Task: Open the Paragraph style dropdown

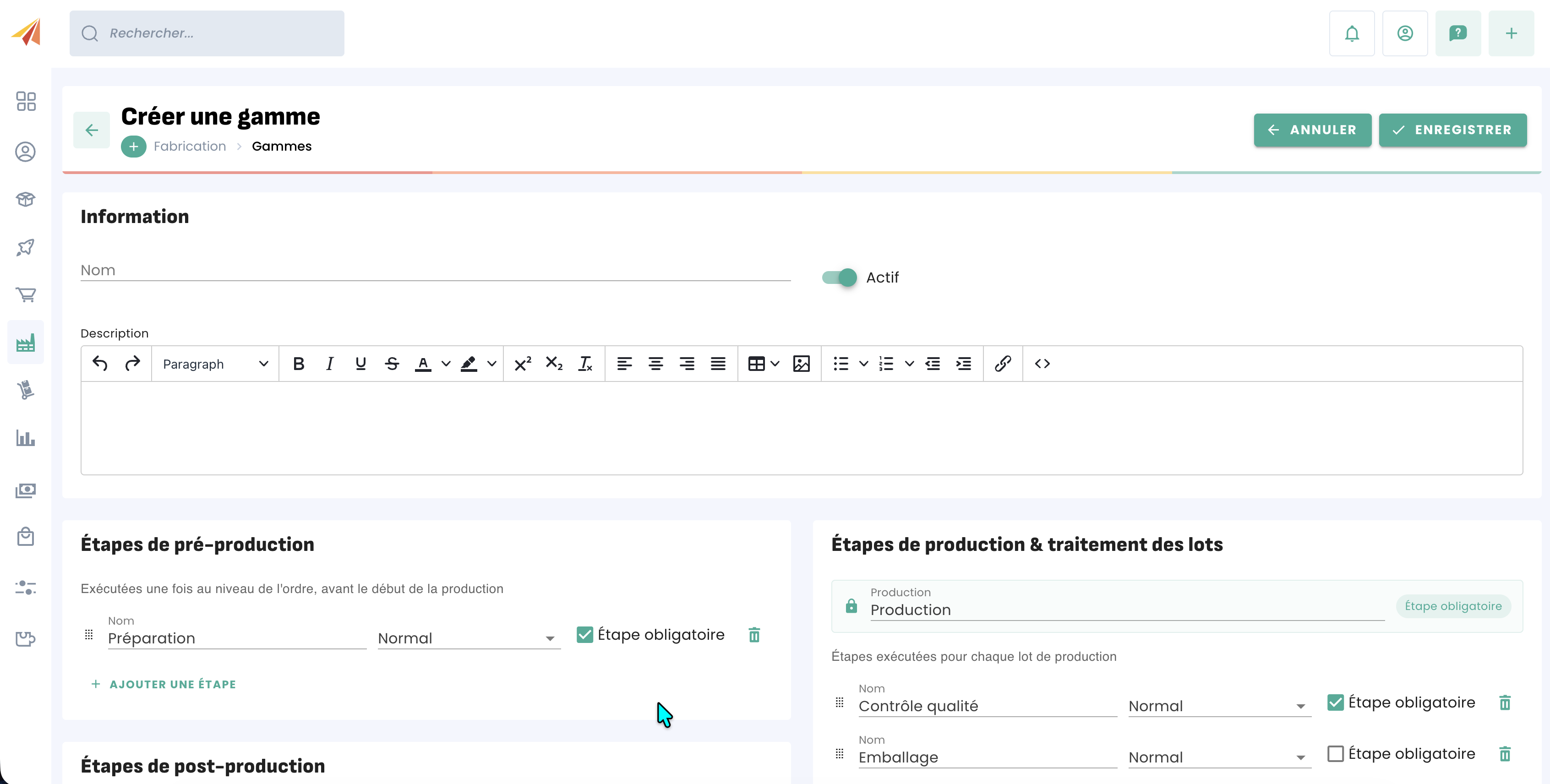Action: pyautogui.click(x=215, y=364)
